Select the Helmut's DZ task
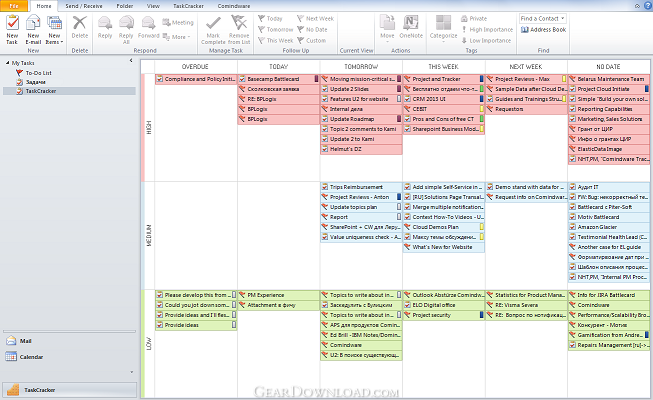 [361, 149]
